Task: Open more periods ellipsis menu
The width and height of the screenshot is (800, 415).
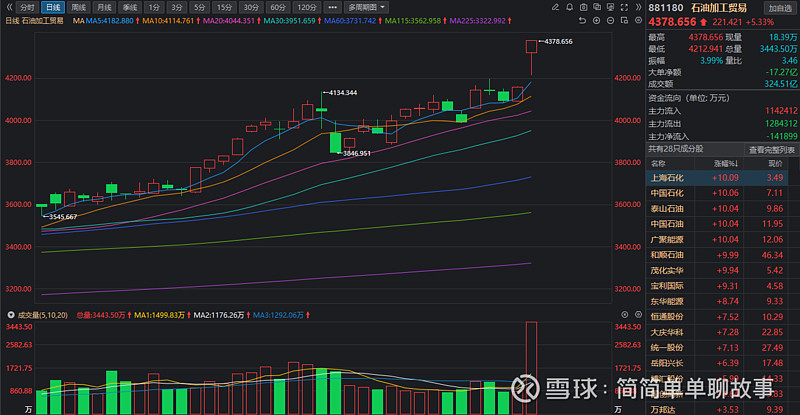Action: click(332, 7)
